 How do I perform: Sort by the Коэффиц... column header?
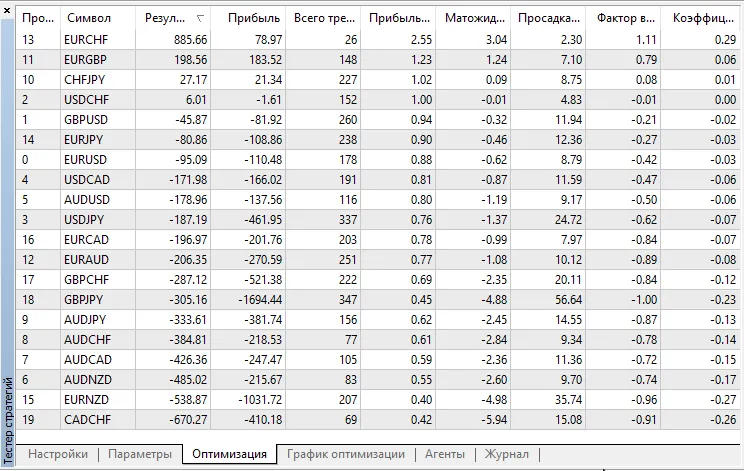pos(701,18)
